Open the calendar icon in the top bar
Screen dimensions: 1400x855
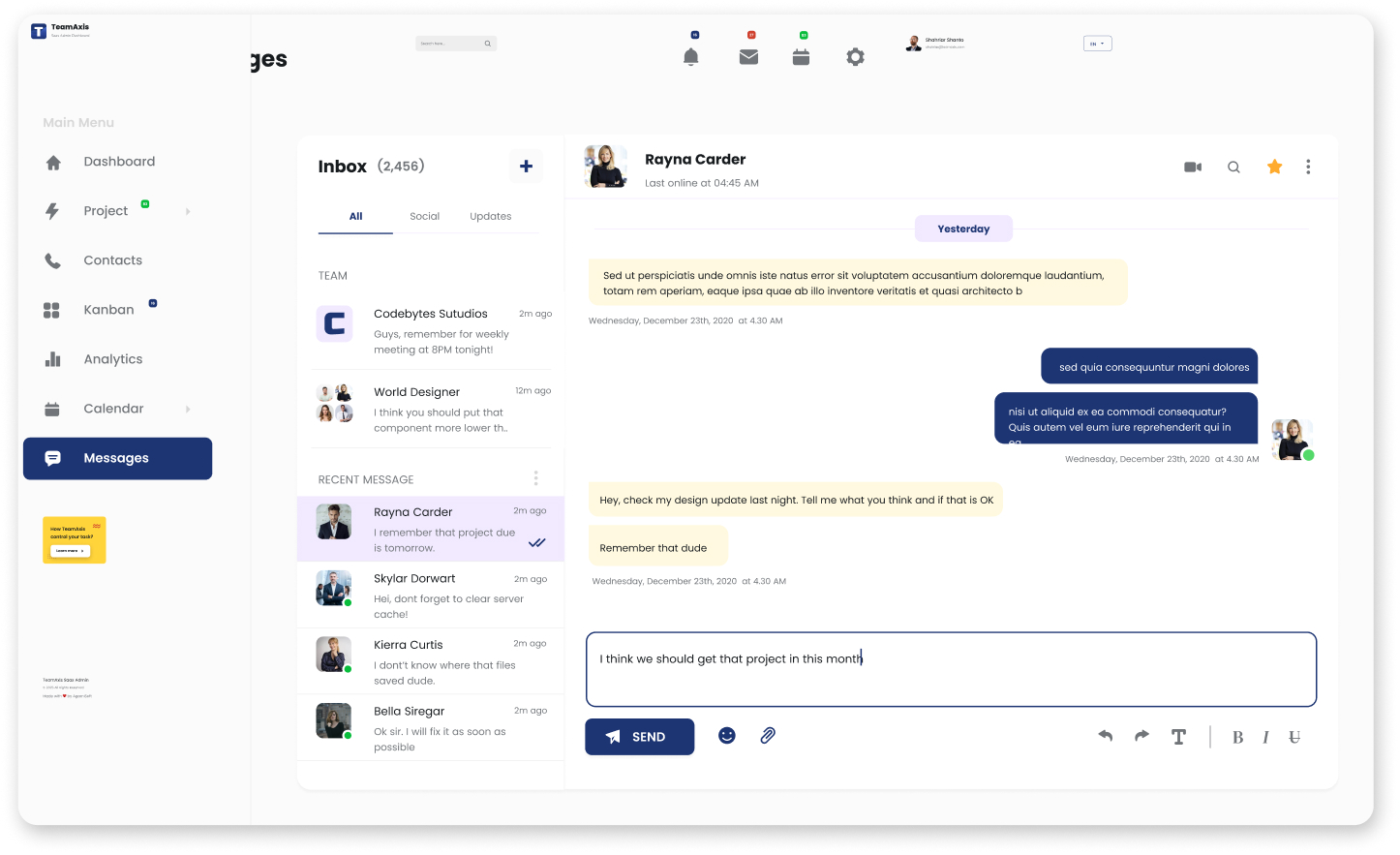coord(801,57)
